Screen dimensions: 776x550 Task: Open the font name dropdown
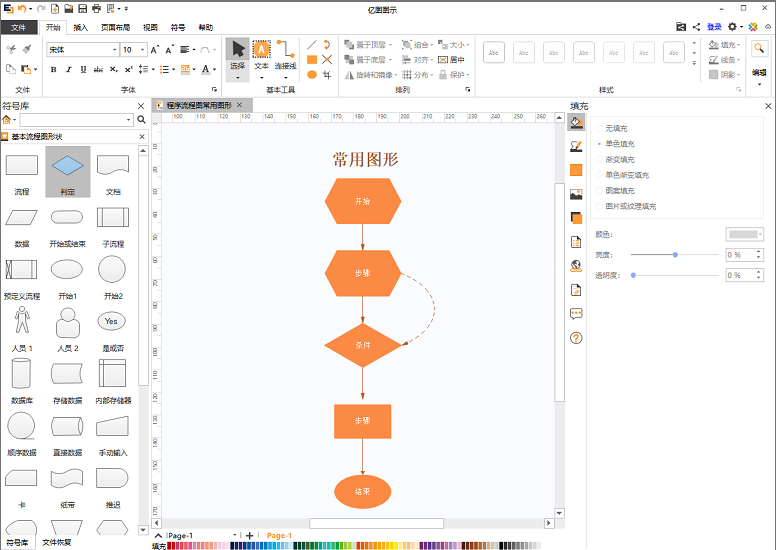pyautogui.click(x=114, y=50)
